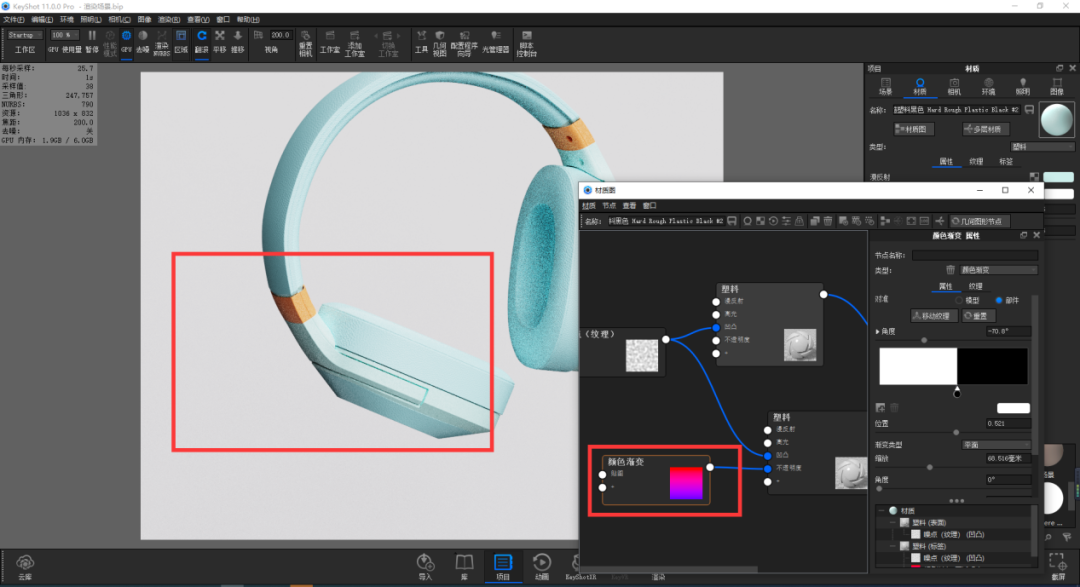The image size is (1080, 587).
Task: Click the Reset Camera (重置相机) icon
Action: pos(305,36)
